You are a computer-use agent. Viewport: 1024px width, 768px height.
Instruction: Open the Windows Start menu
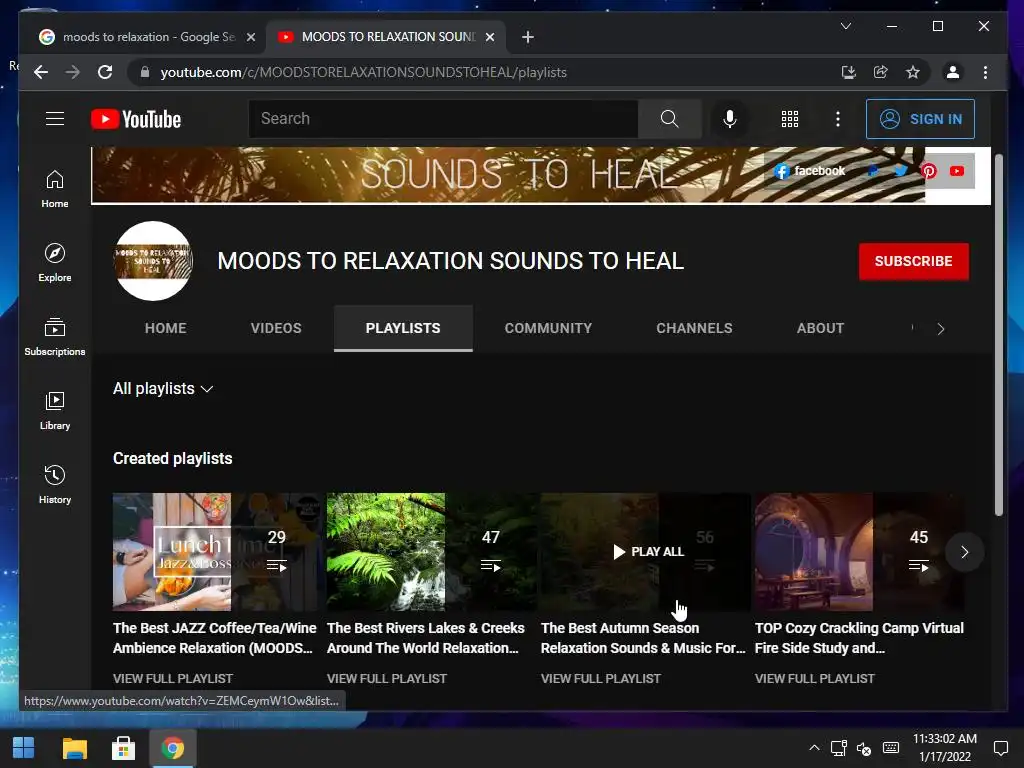(x=24, y=748)
